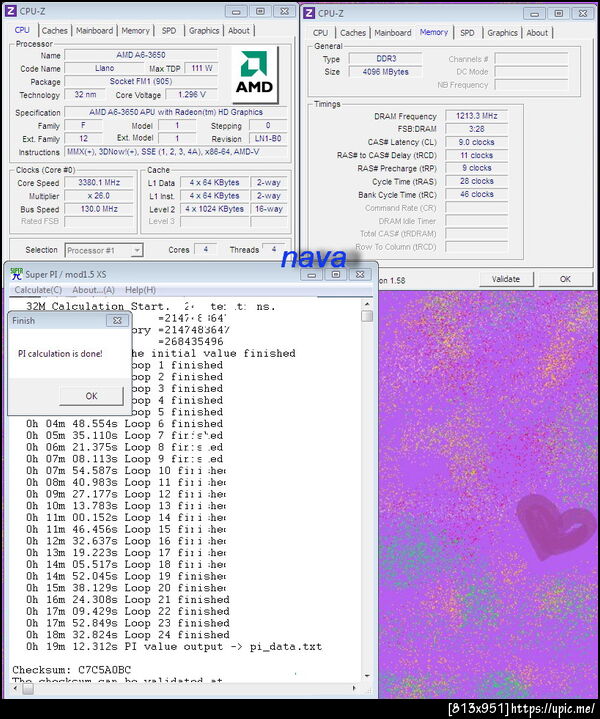Viewport: 600px width, 719px height.
Task: Click the Package value Socket FM1 (905)
Action: tap(141, 82)
